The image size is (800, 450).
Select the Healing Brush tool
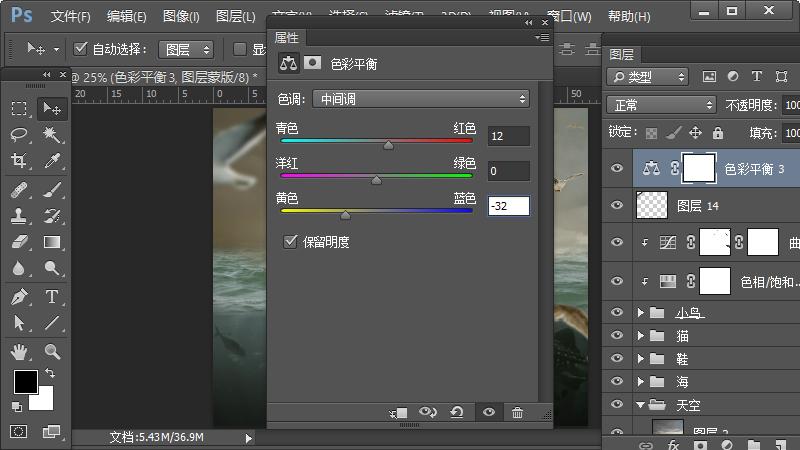19,190
